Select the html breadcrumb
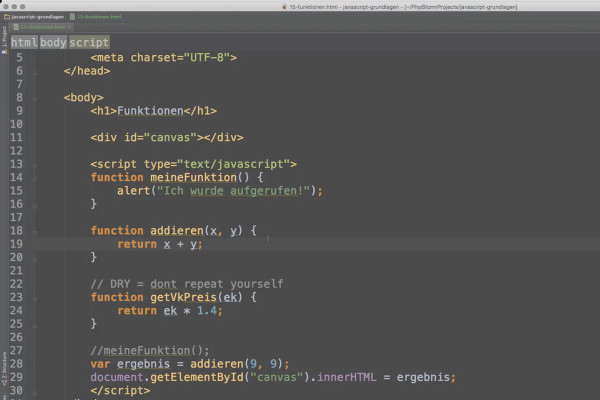This screenshot has height=400, width=600. tap(24, 42)
